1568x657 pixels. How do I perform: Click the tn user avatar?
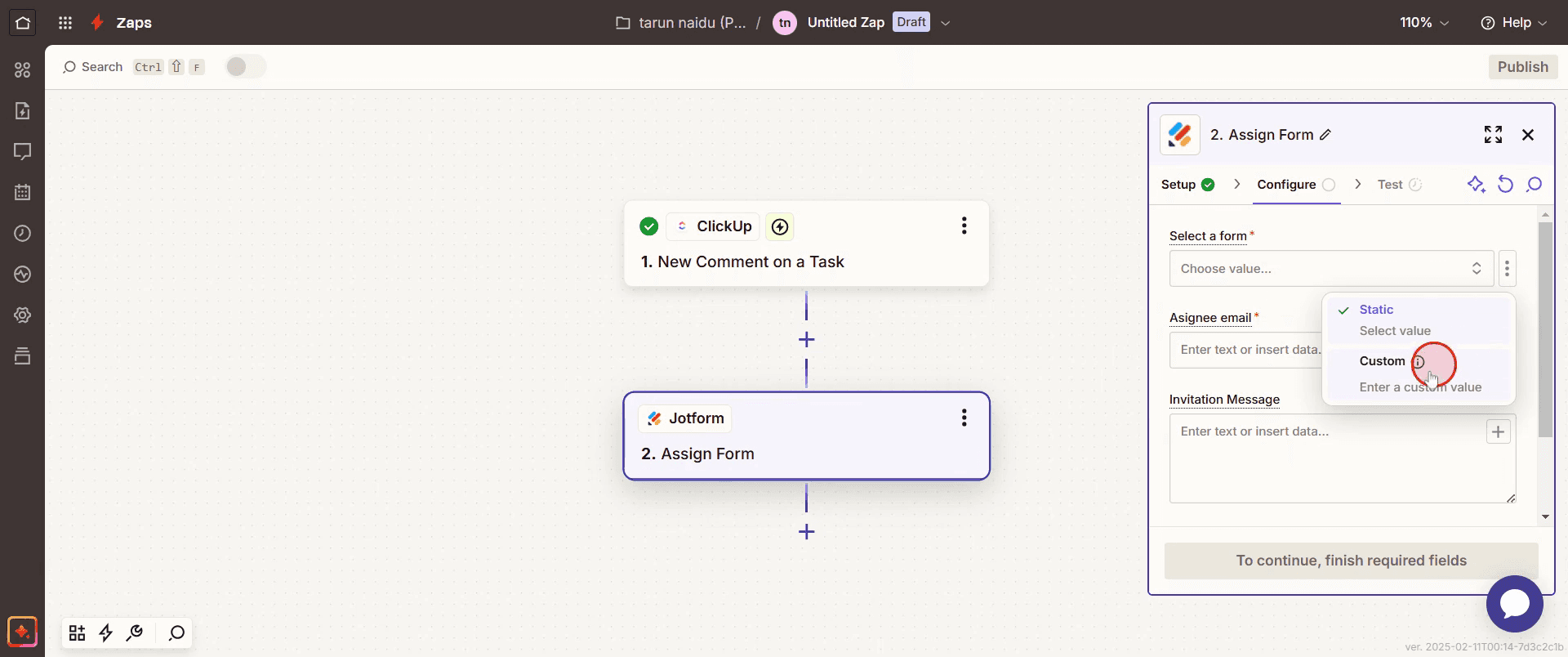pyautogui.click(x=785, y=23)
